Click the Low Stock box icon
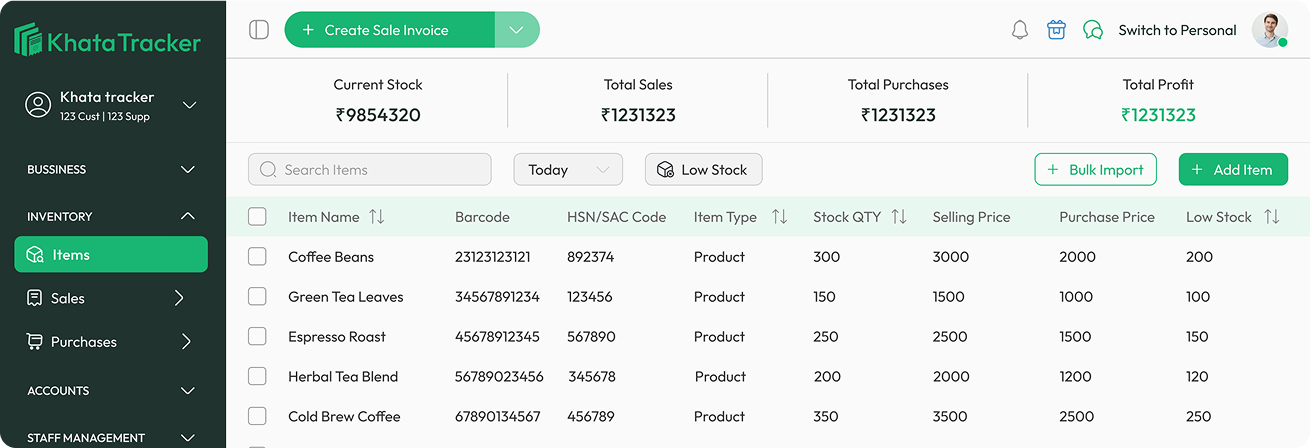This screenshot has height=448, width=1310. [665, 170]
